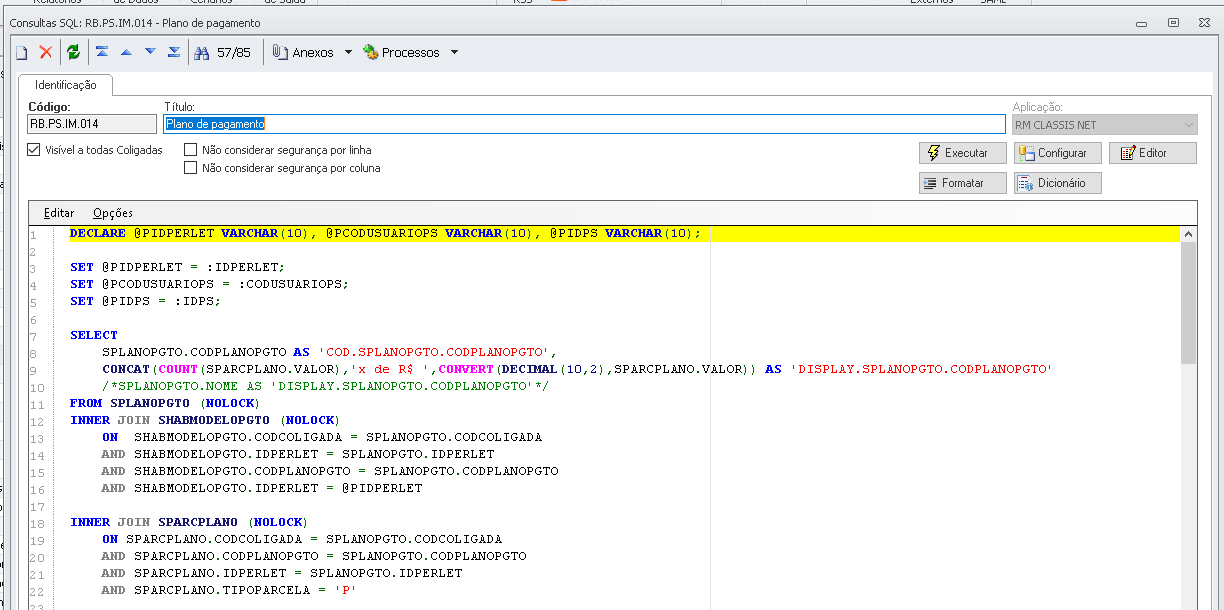Screen dimensions: 1224x610
Task: Click the INNER JOIN SHABMODELOPGTO line
Action: point(205,420)
